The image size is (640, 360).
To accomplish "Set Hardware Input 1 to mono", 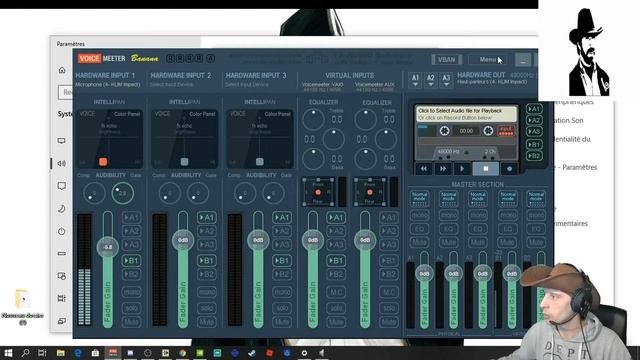I will pos(131,292).
